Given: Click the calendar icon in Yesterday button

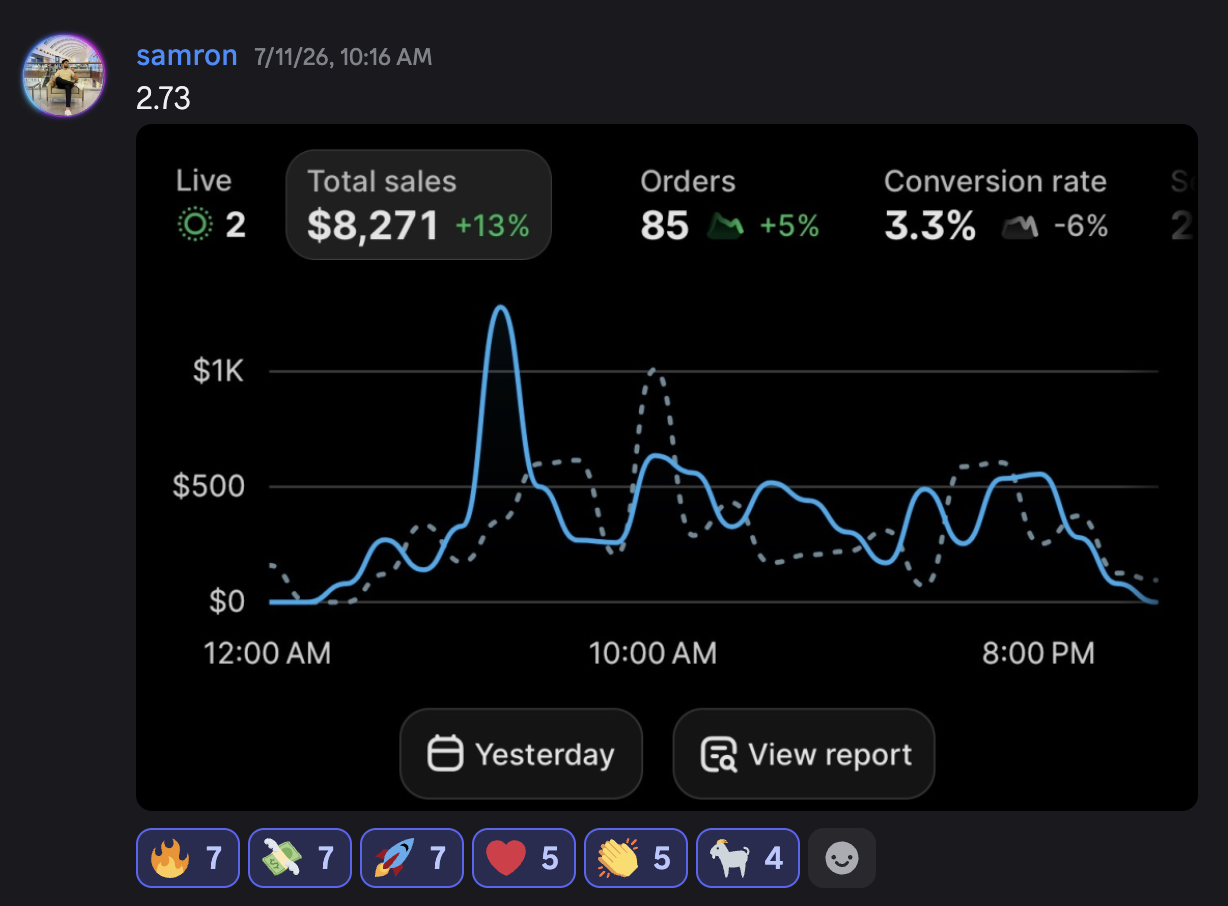Looking at the screenshot, I should coord(445,754).
